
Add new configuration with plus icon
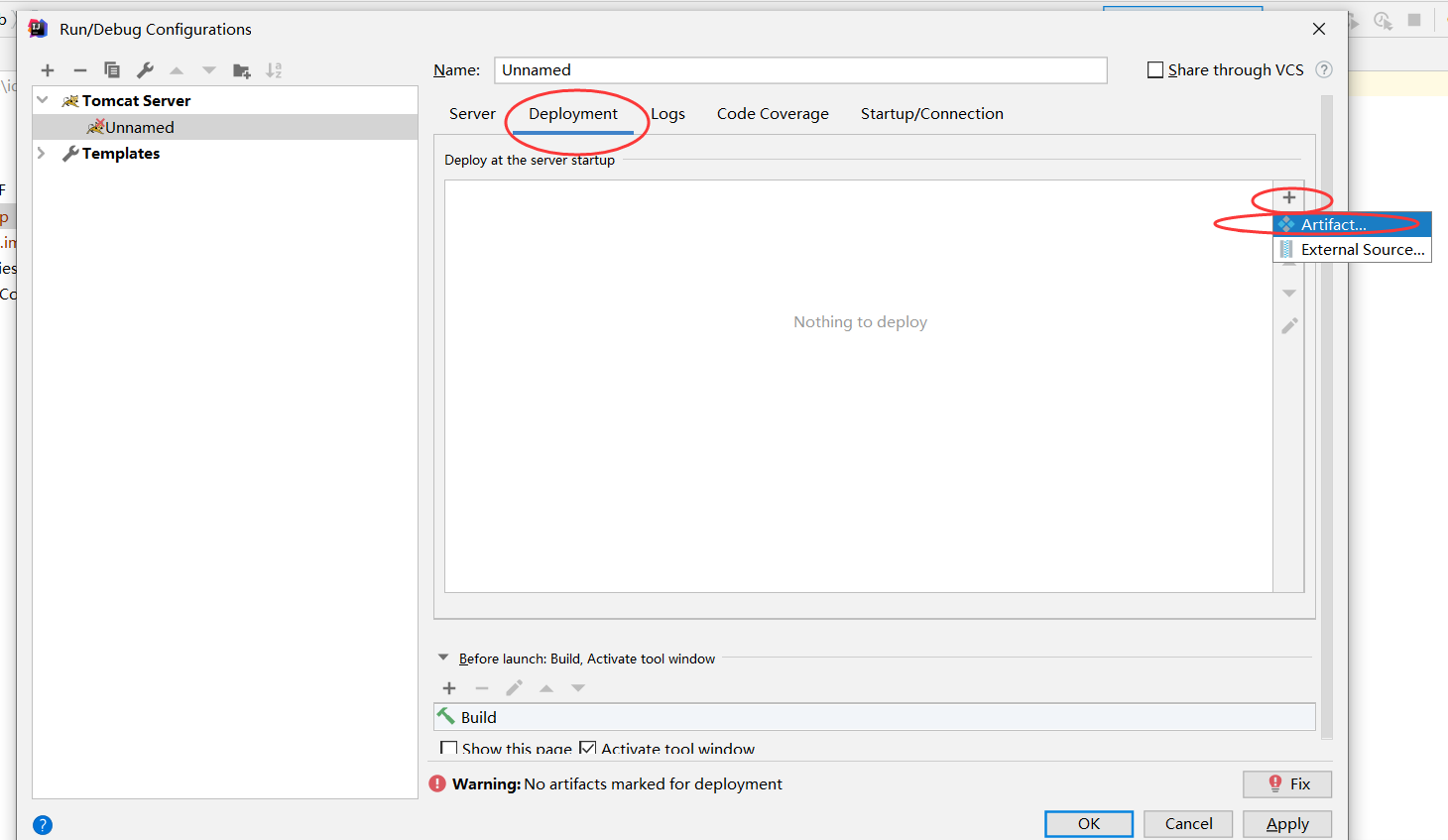48,70
